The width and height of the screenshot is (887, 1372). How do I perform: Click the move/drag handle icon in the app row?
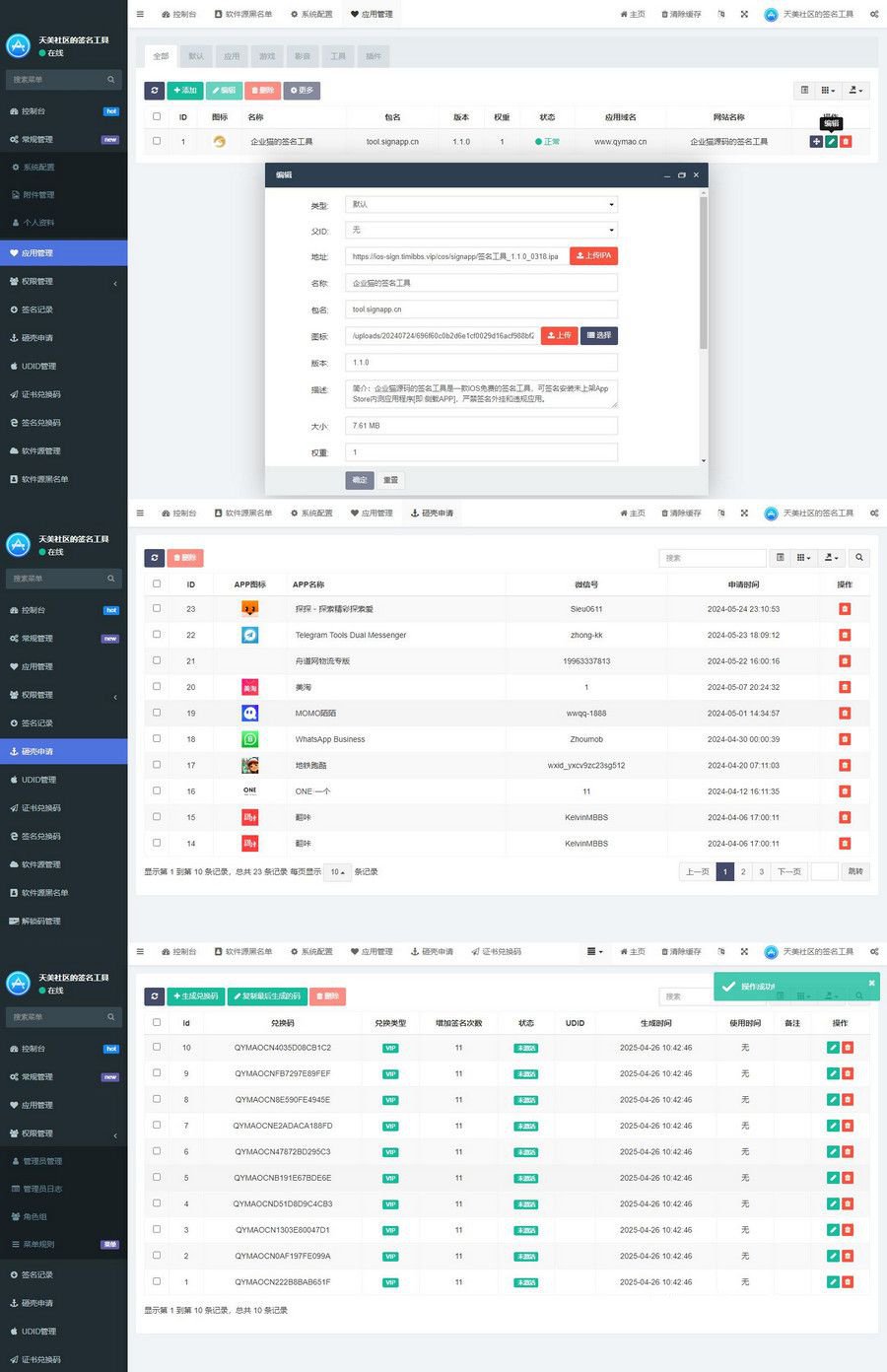(x=816, y=141)
